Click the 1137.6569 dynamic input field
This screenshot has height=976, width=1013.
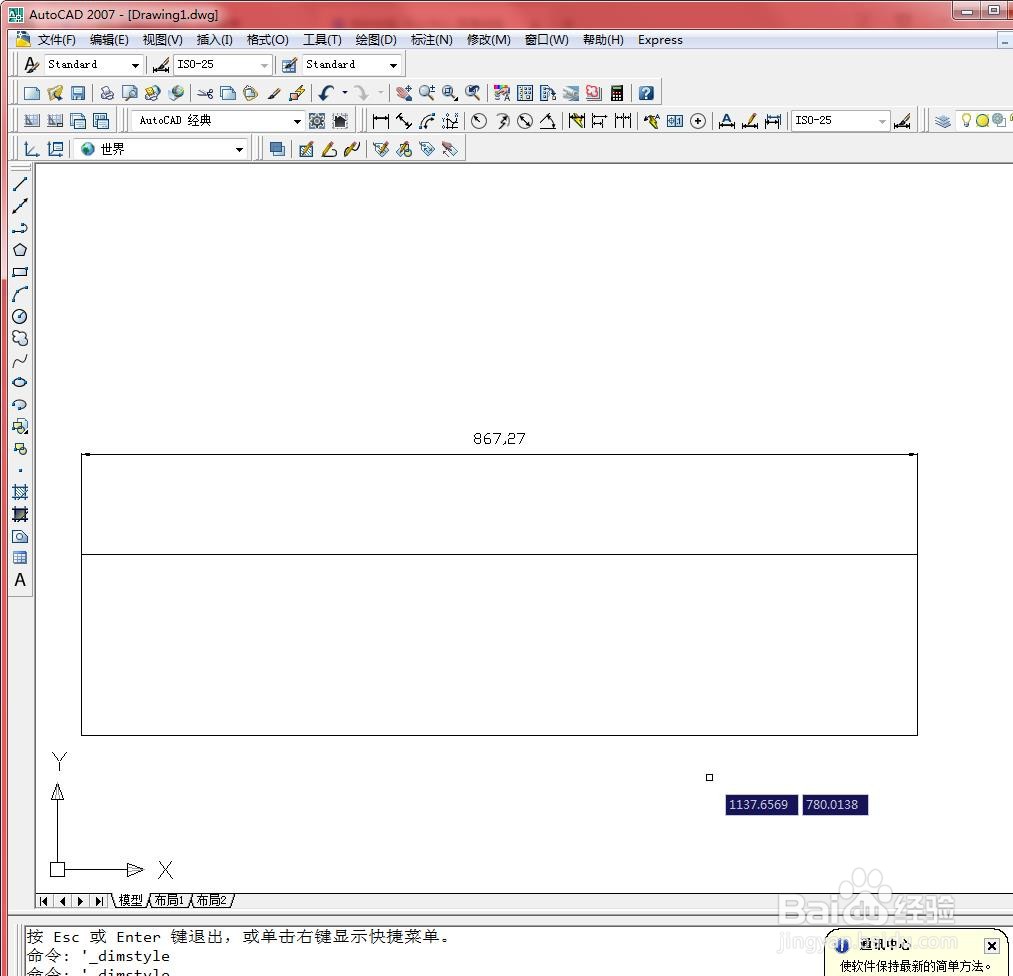pyautogui.click(x=761, y=805)
